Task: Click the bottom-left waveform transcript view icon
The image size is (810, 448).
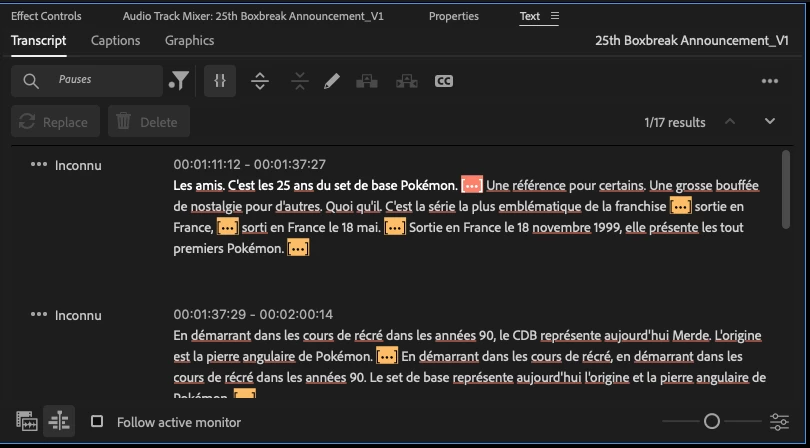Action: (x=27, y=422)
